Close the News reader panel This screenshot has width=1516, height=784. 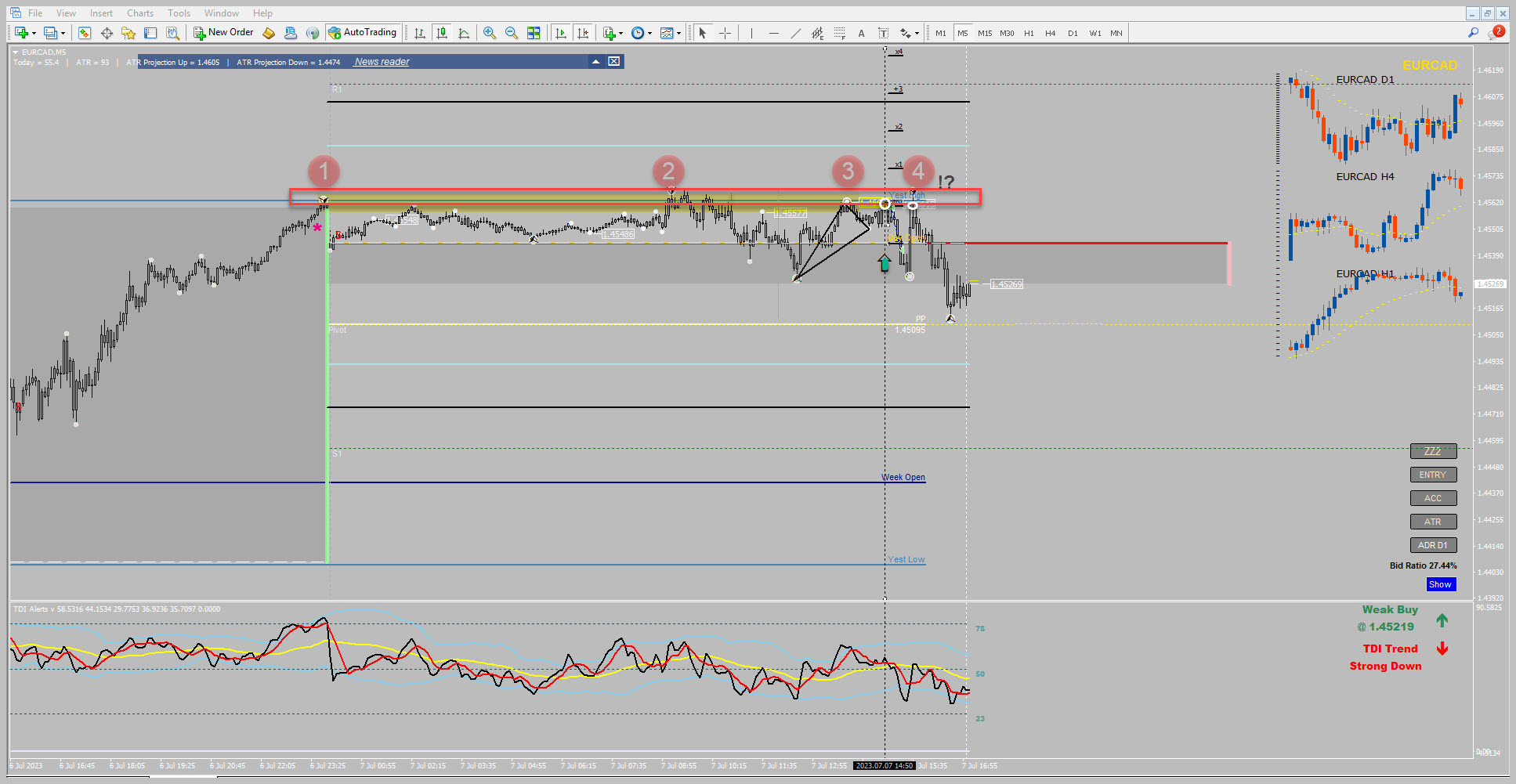[x=614, y=61]
